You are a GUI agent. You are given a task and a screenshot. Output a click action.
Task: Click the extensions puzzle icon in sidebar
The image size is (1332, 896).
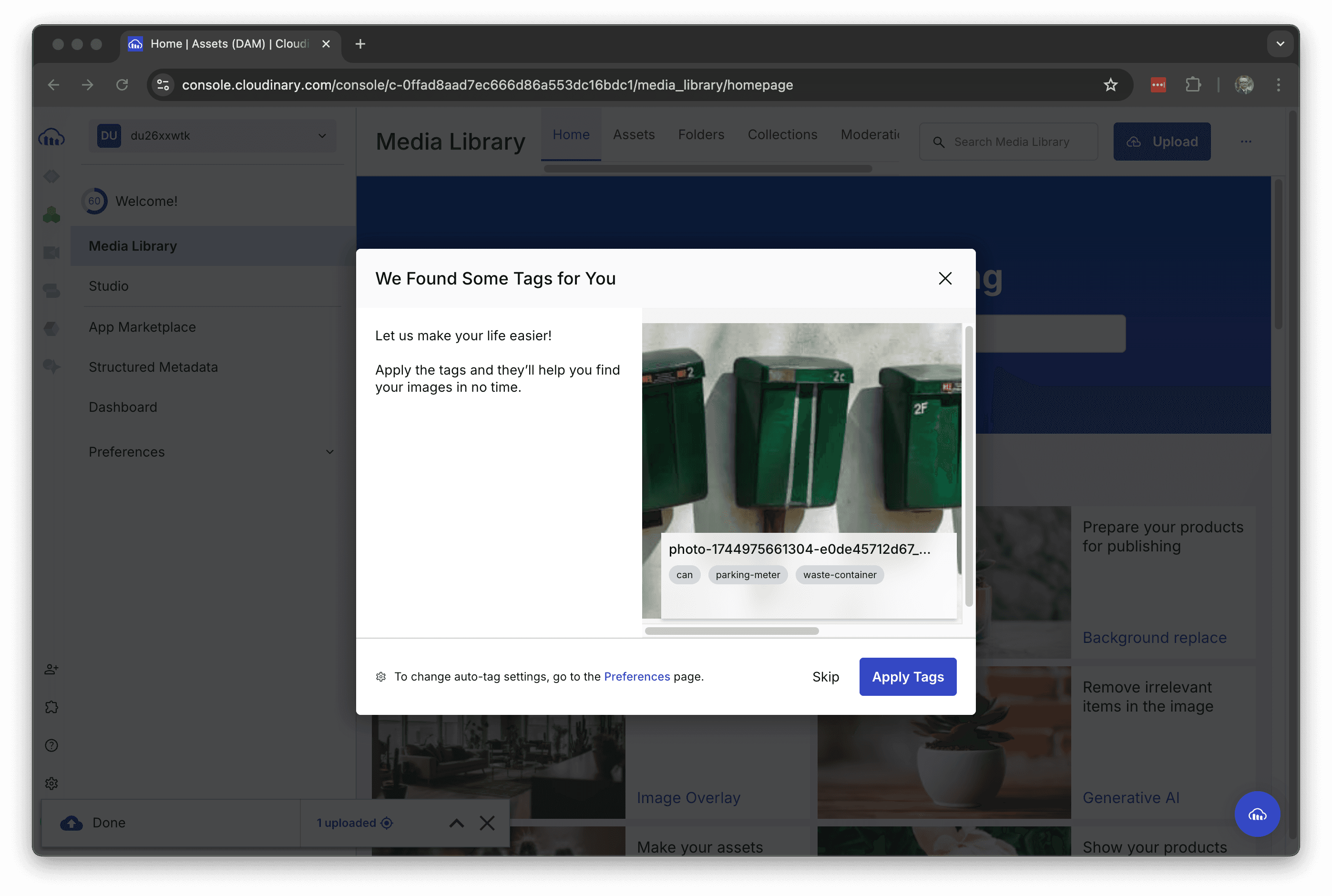51,707
